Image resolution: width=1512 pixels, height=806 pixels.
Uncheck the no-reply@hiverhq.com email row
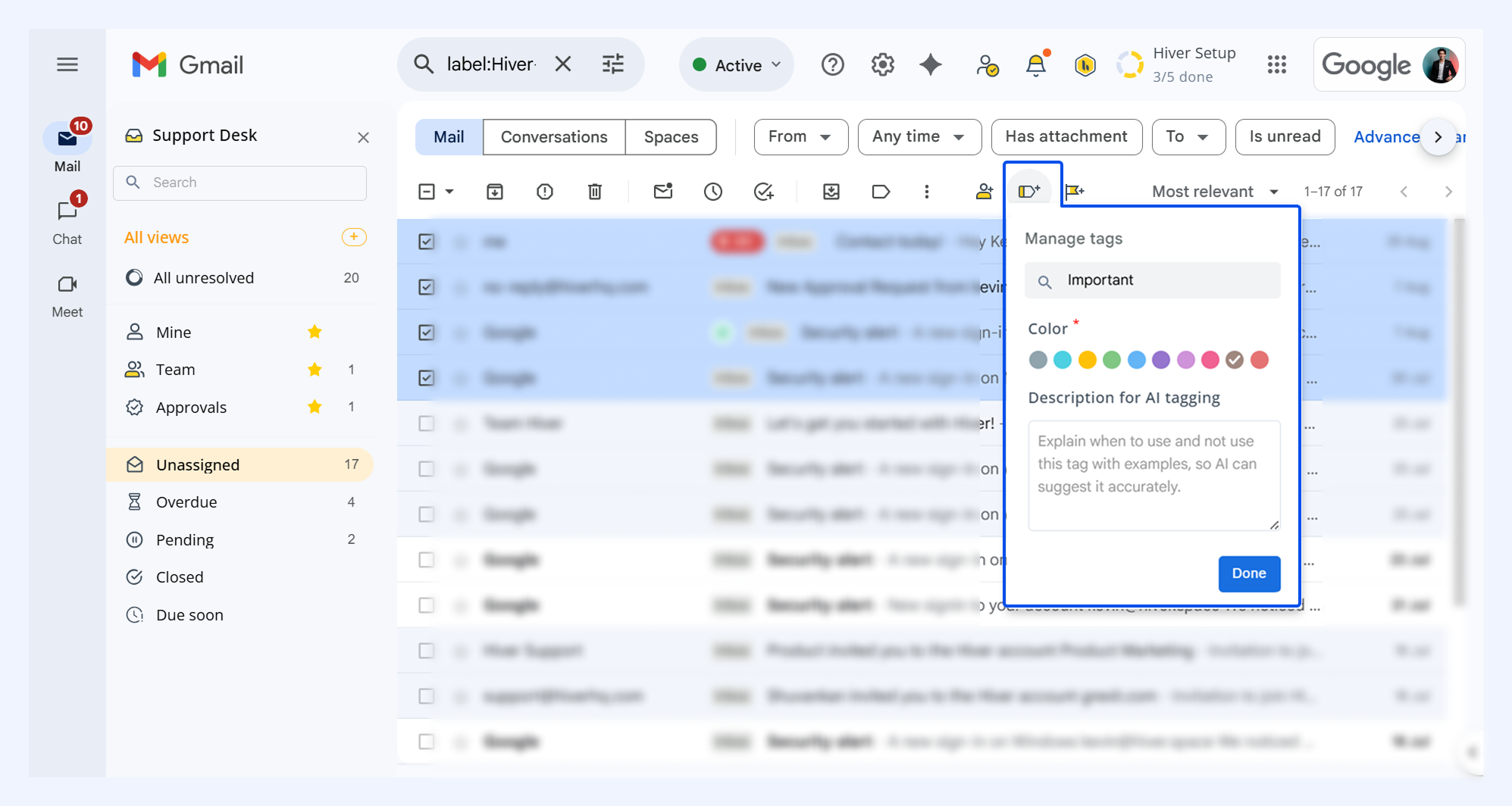coord(427,287)
